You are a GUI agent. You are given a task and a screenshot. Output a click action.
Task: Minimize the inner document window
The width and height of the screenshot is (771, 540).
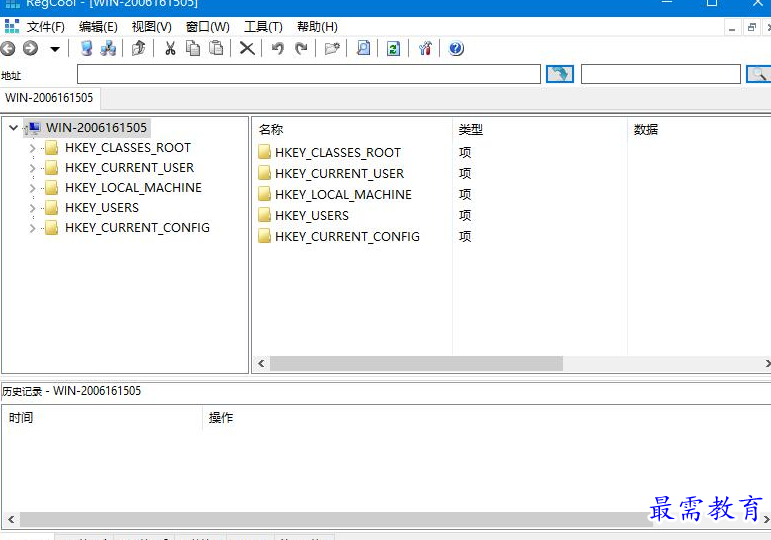pyautogui.click(x=732, y=28)
